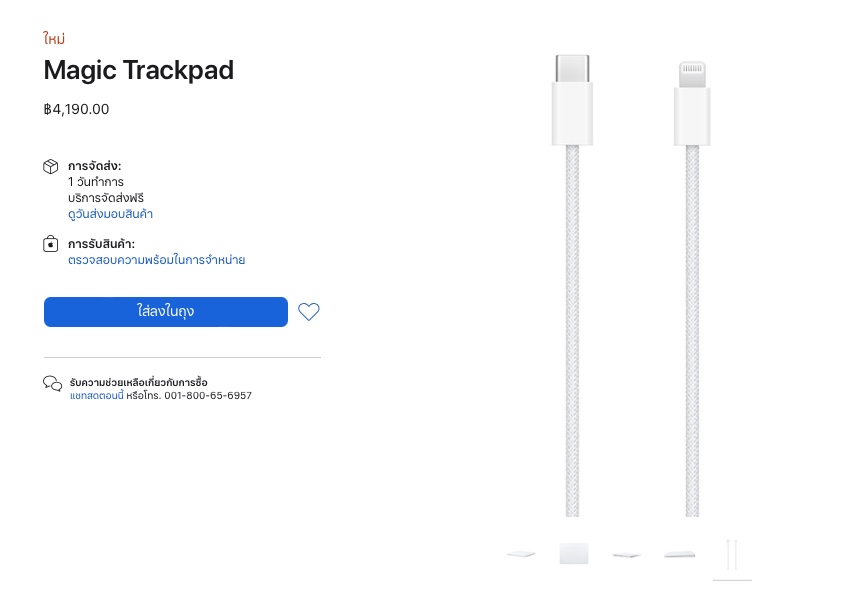Click the Apple pickup bag icon
This screenshot has height=604, width=854.
point(51,244)
